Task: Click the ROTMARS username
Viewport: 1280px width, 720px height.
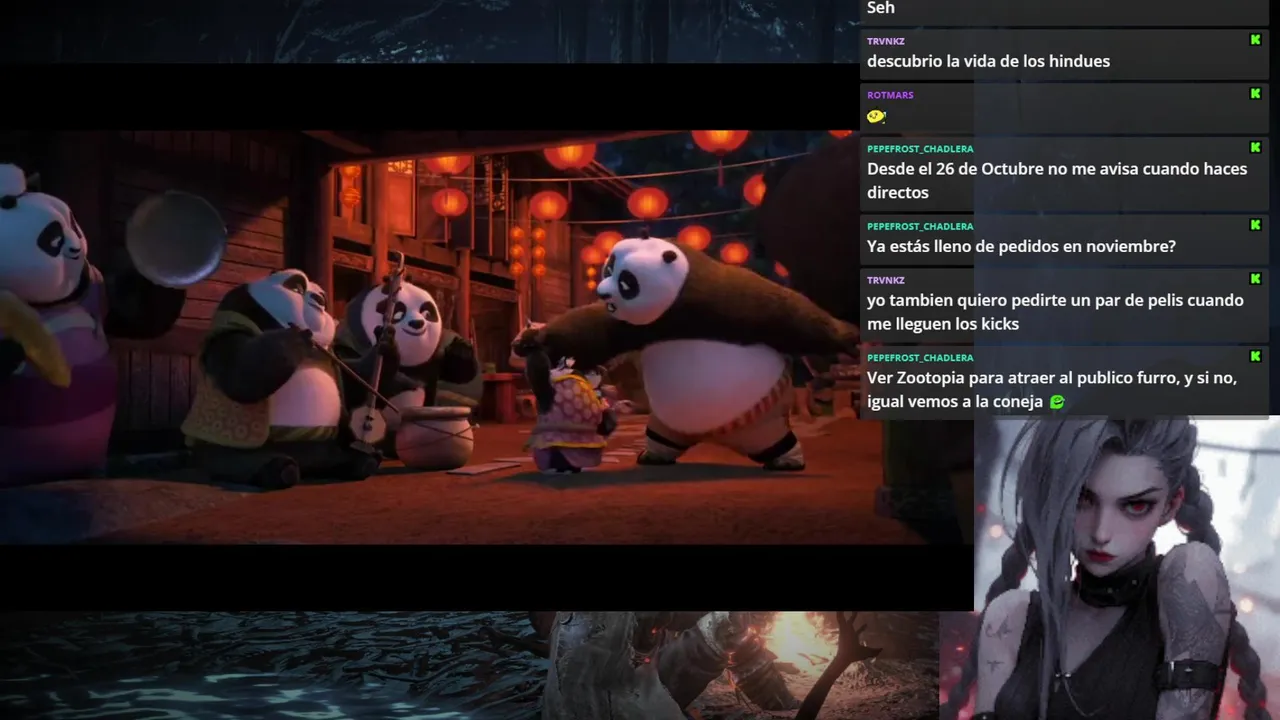Action: tap(890, 95)
